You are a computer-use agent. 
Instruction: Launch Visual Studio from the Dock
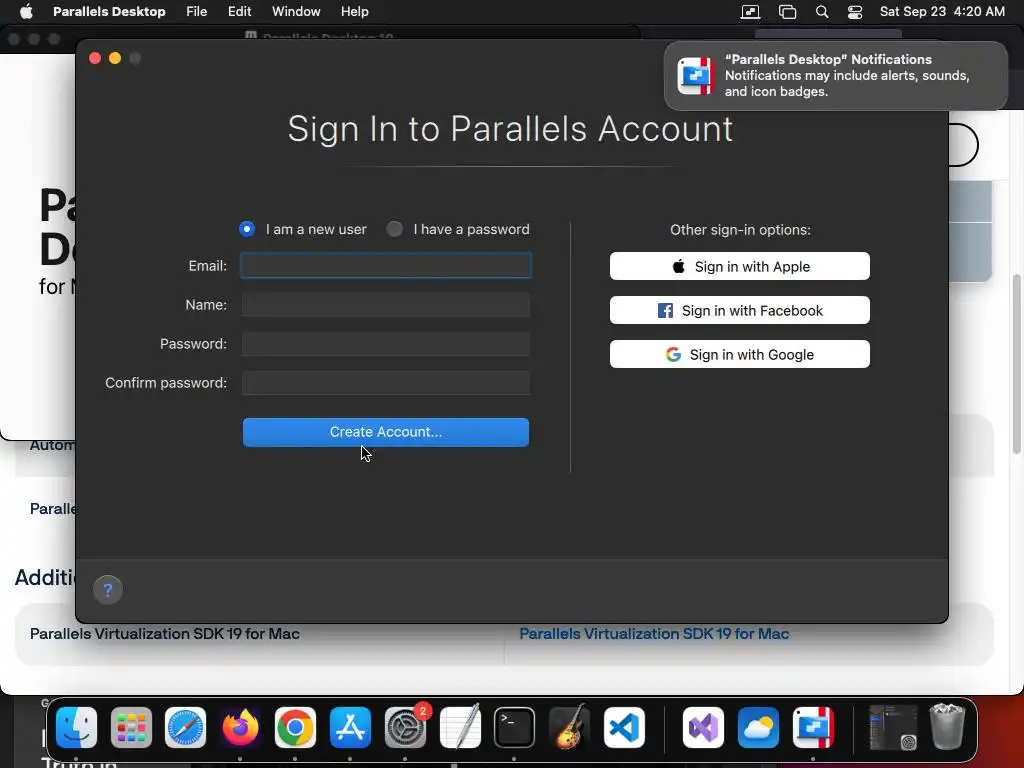pos(703,728)
